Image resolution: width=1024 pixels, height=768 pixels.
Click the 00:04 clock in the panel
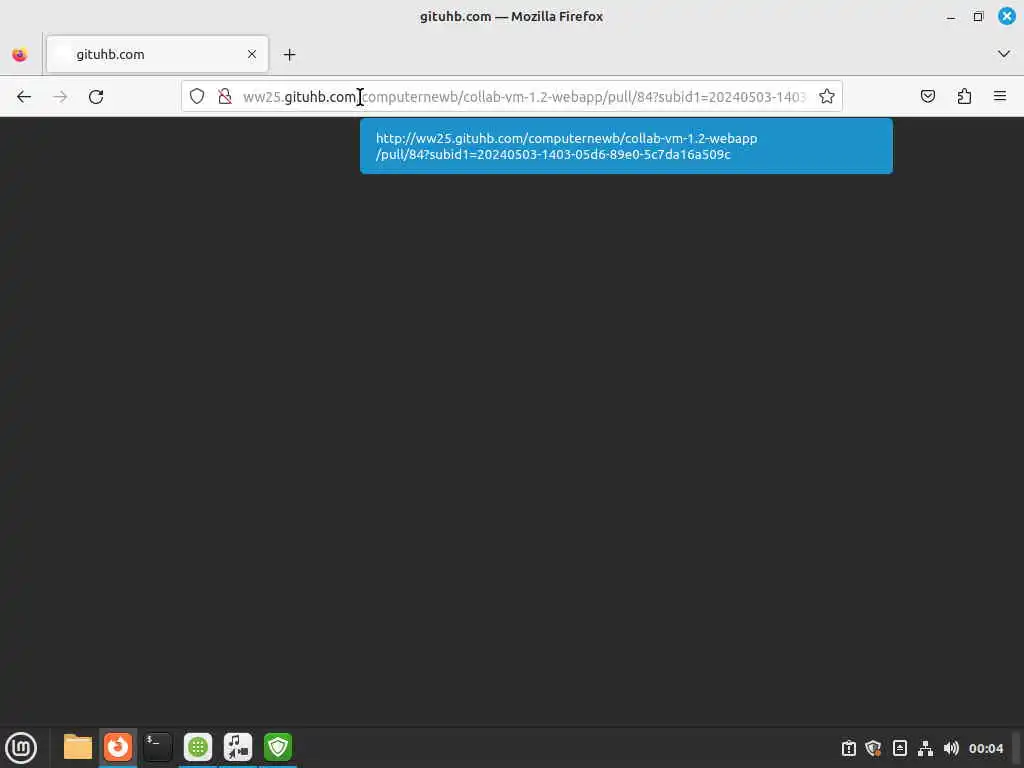click(x=985, y=748)
